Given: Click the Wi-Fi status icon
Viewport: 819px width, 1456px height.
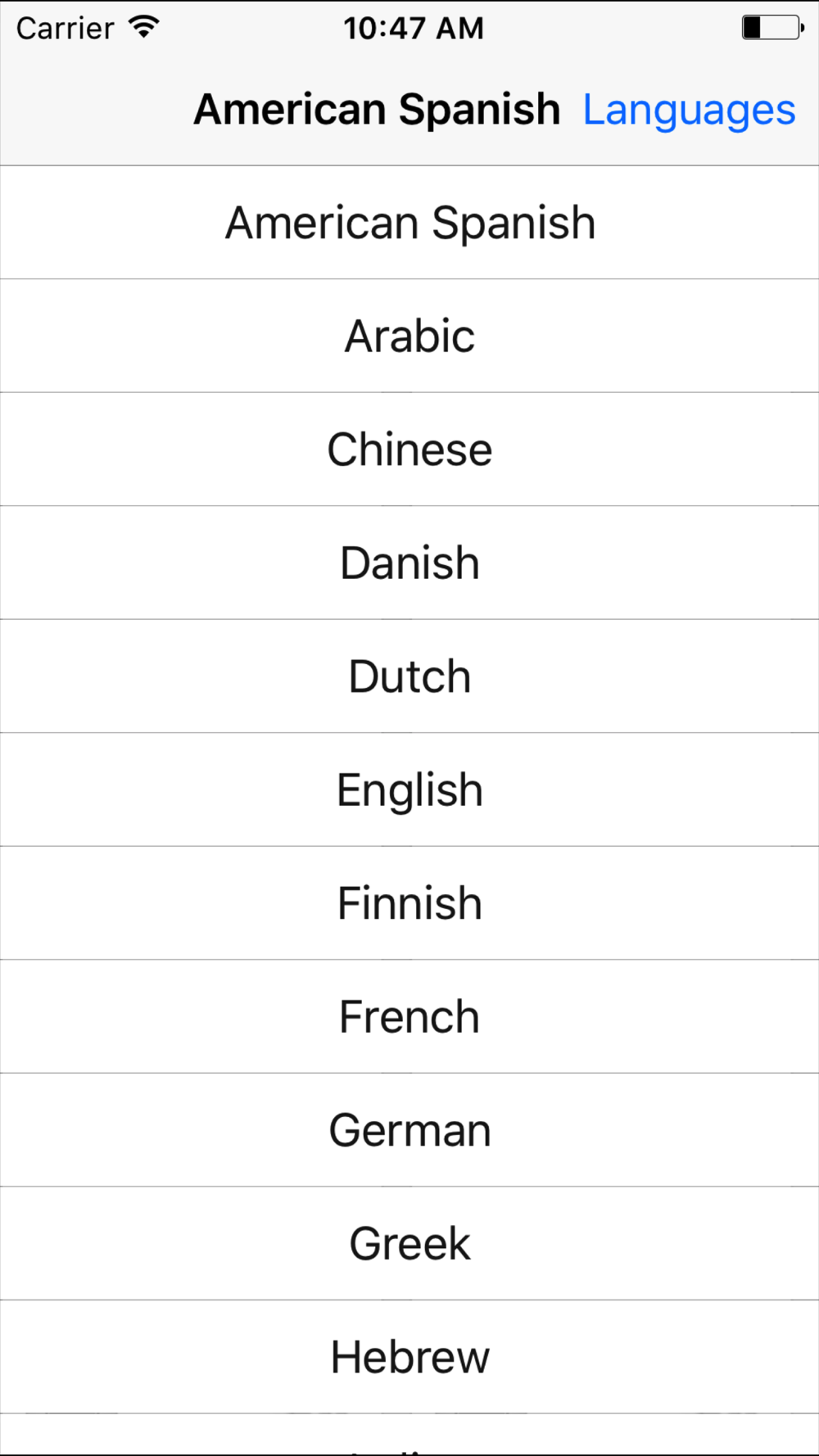Looking at the screenshot, I should [x=143, y=27].
